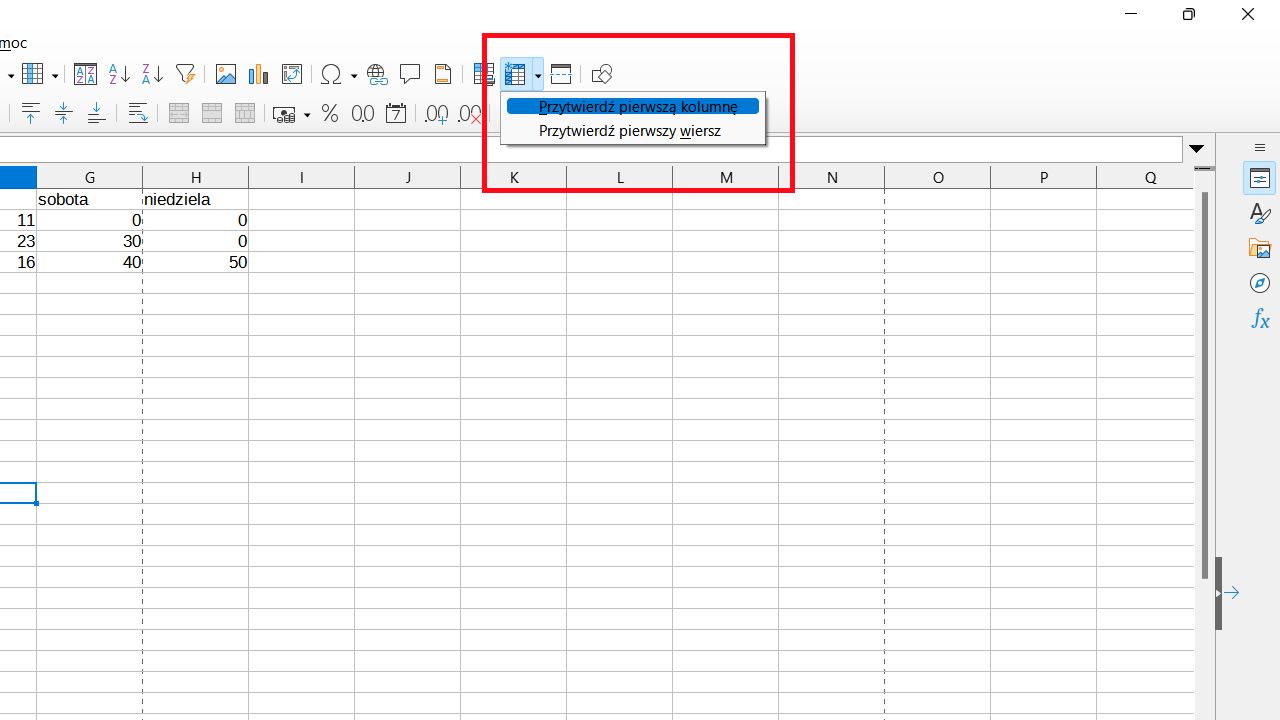Screen dimensions: 1280x720
Task: Click the formula input line
Action: pyautogui.click(x=590, y=150)
